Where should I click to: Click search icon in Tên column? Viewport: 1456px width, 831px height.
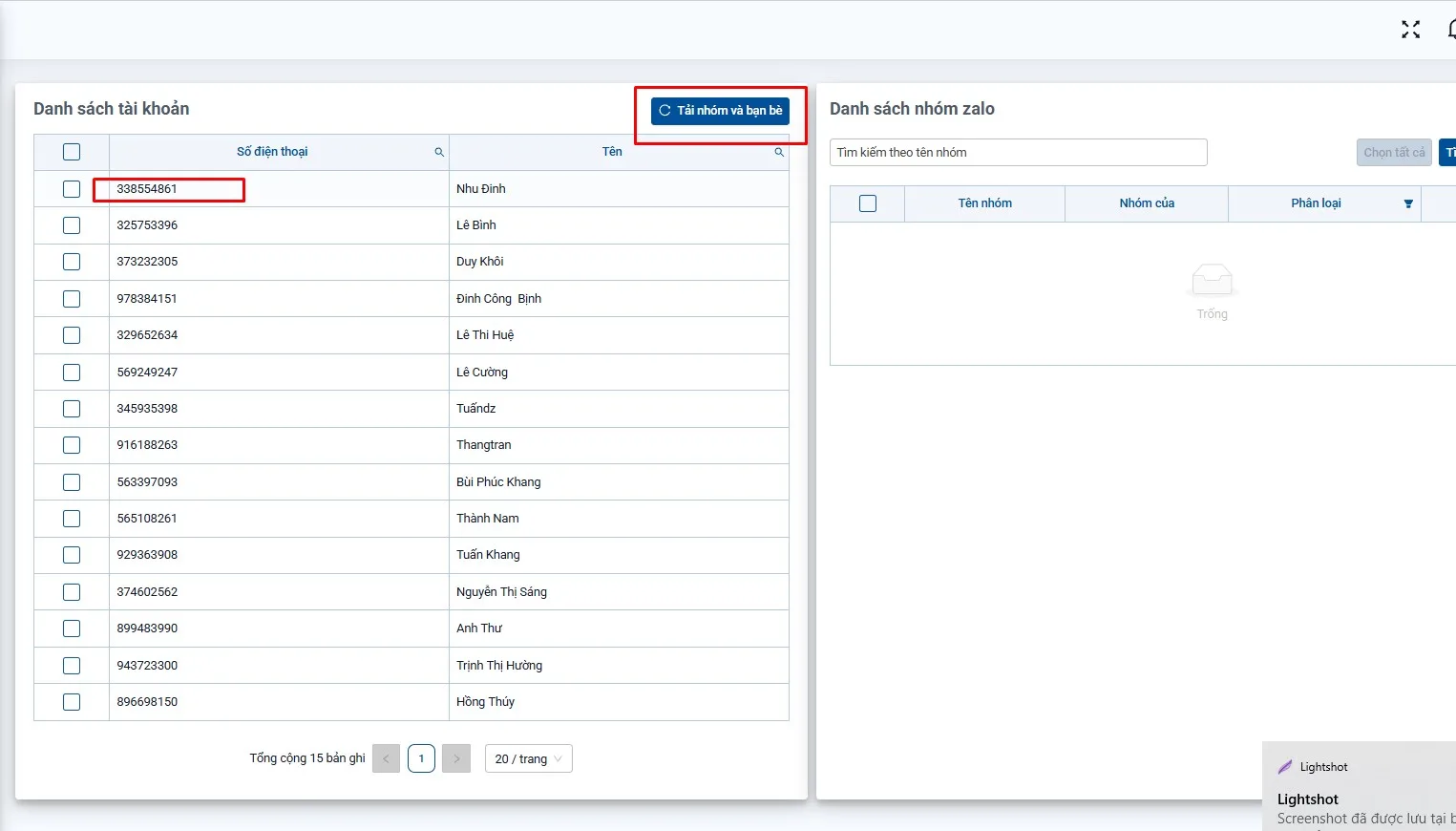click(x=779, y=153)
